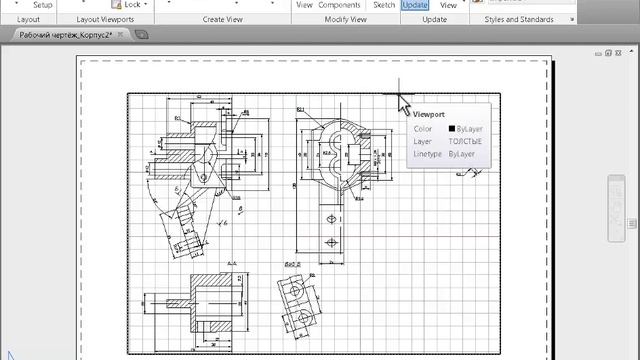Click highlighted Auto Update button
The width and height of the screenshot is (640, 360).
point(415,5)
